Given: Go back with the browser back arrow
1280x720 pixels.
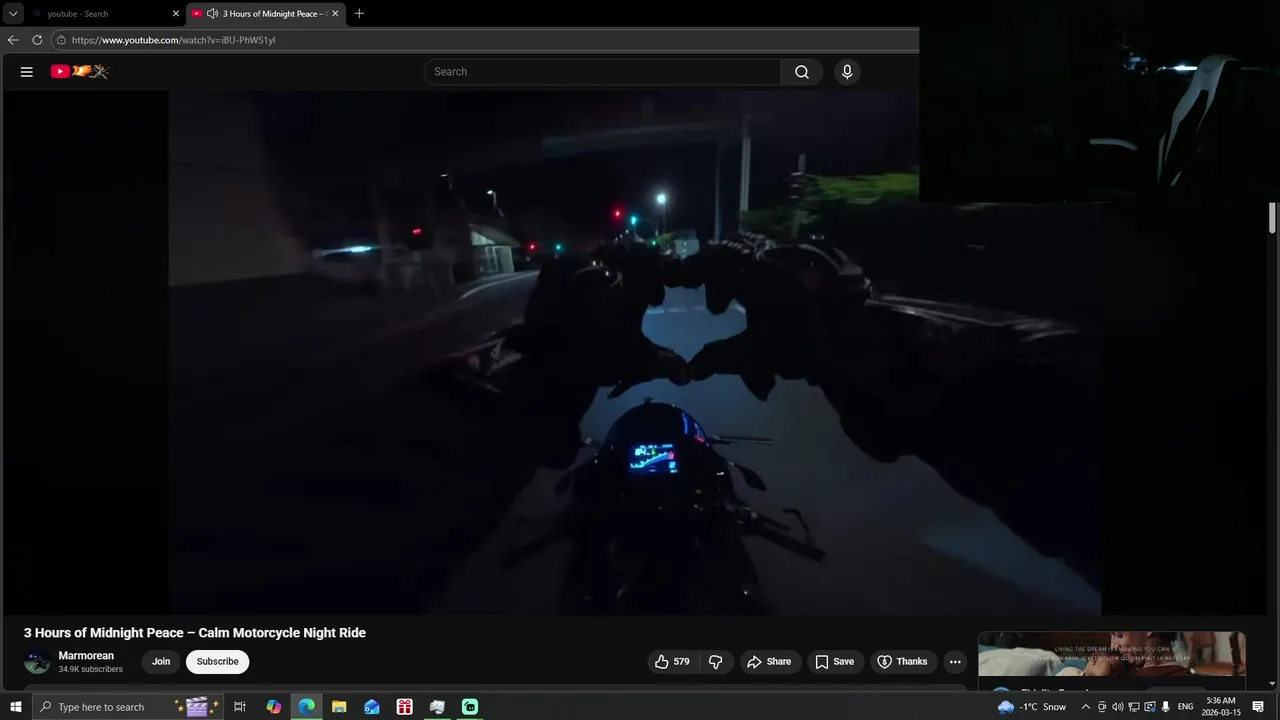Looking at the screenshot, I should [13, 40].
